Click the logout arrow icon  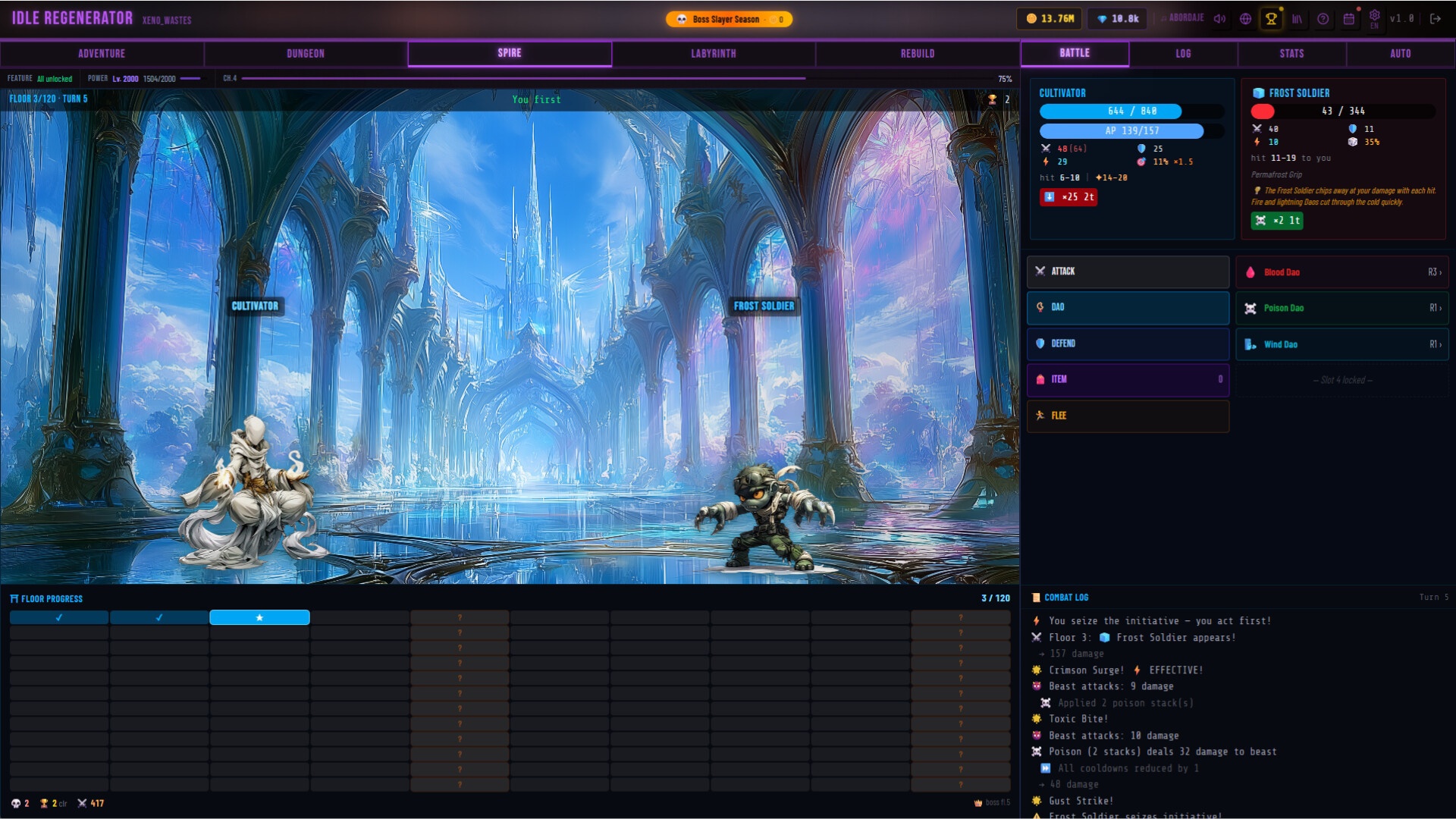pyautogui.click(x=1436, y=19)
